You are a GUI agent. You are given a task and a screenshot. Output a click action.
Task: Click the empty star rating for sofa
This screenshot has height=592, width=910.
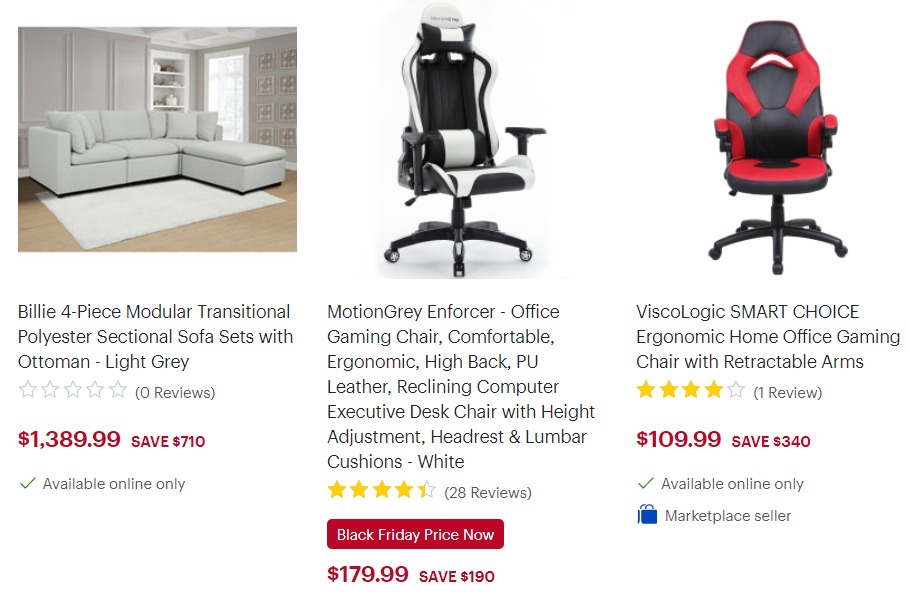click(x=73, y=389)
